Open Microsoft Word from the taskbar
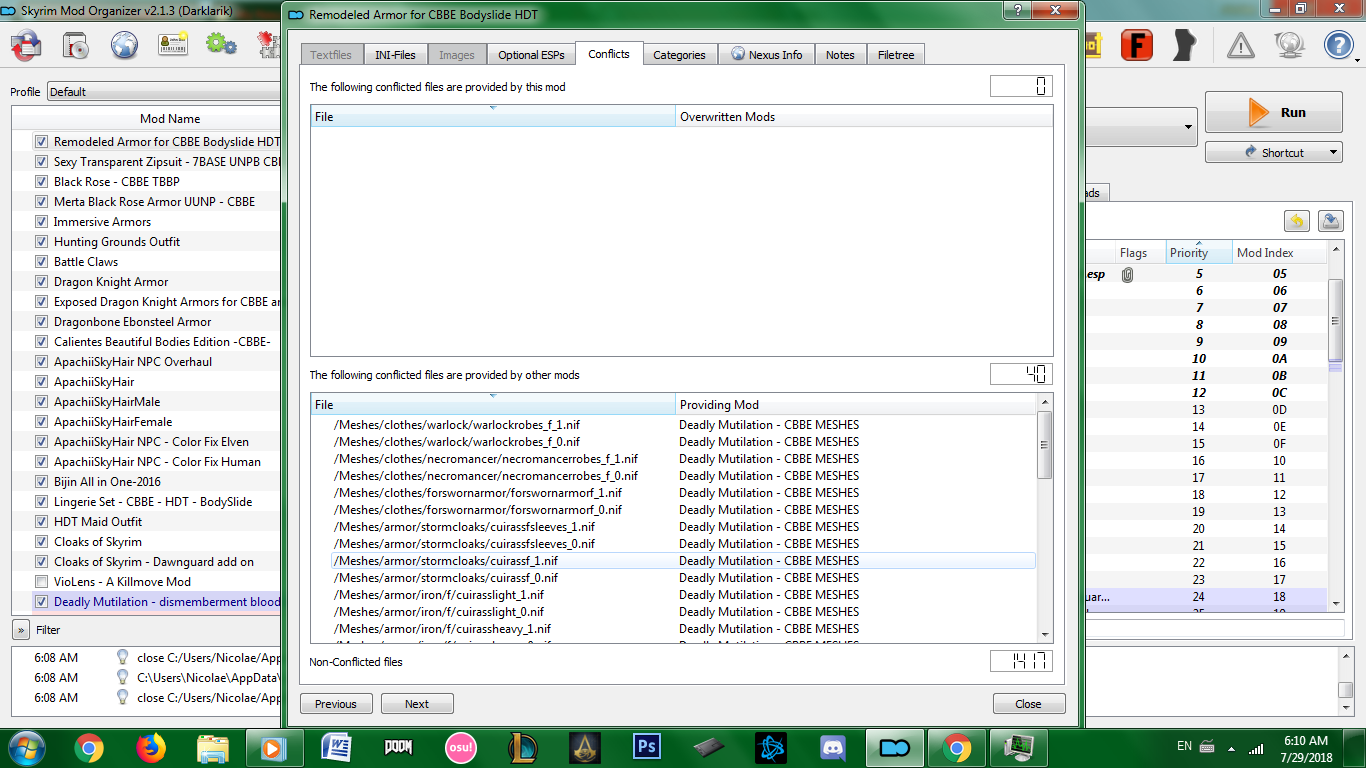The image size is (1366, 768). pos(336,747)
